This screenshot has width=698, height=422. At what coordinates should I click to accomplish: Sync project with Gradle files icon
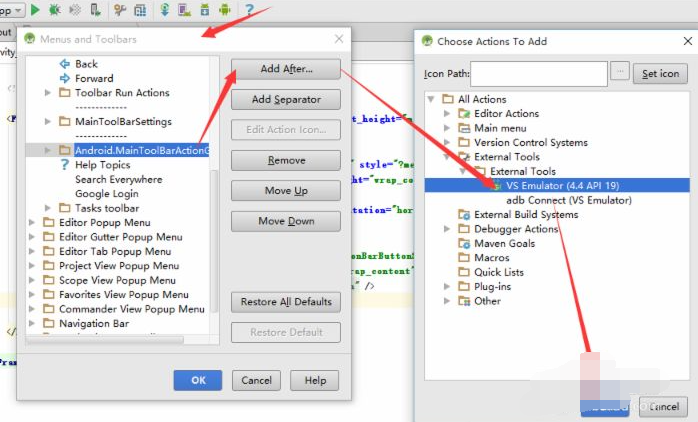click(165, 9)
